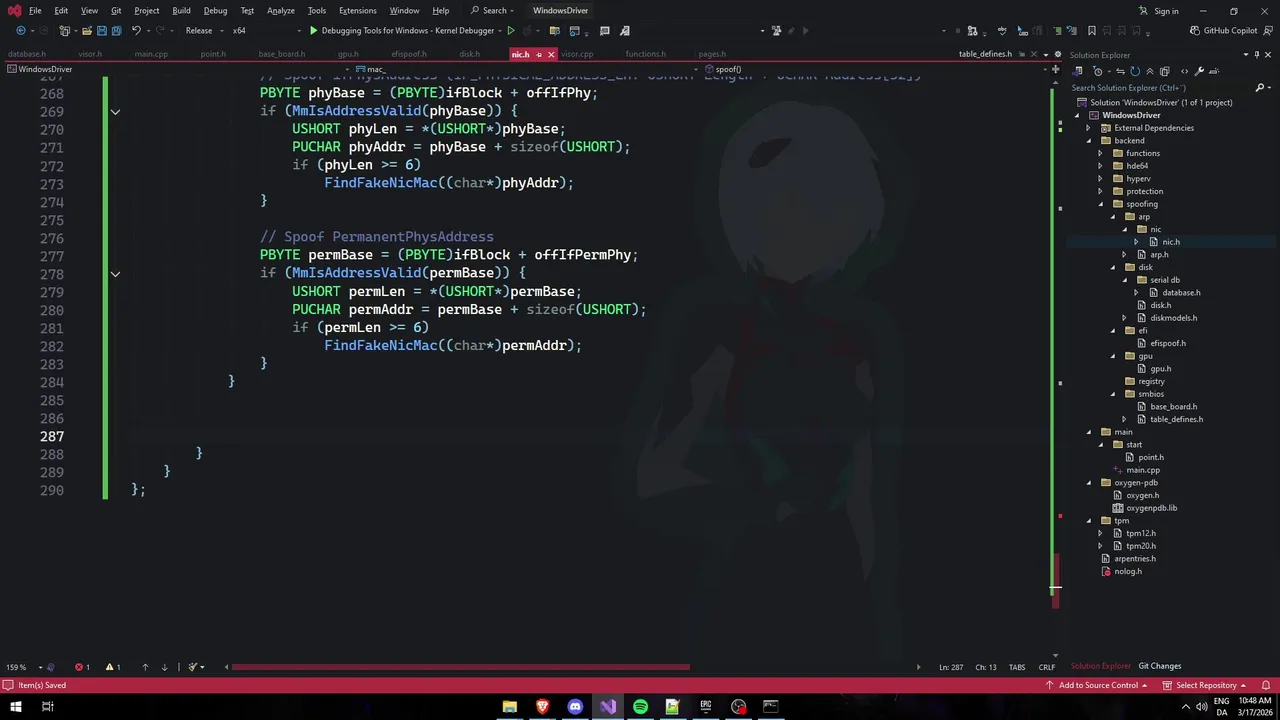Open Spotify from the taskbar
This screenshot has height=720, width=1280.
[x=640, y=706]
